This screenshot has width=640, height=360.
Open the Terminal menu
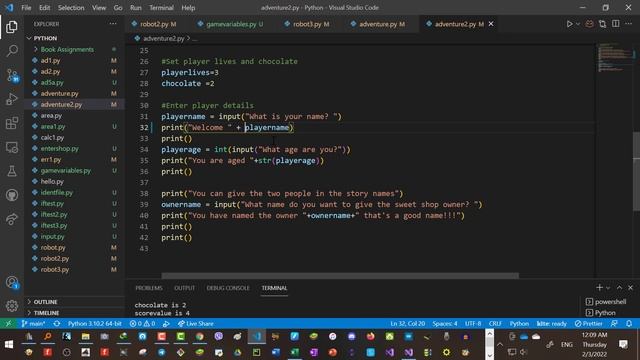pos(161,8)
